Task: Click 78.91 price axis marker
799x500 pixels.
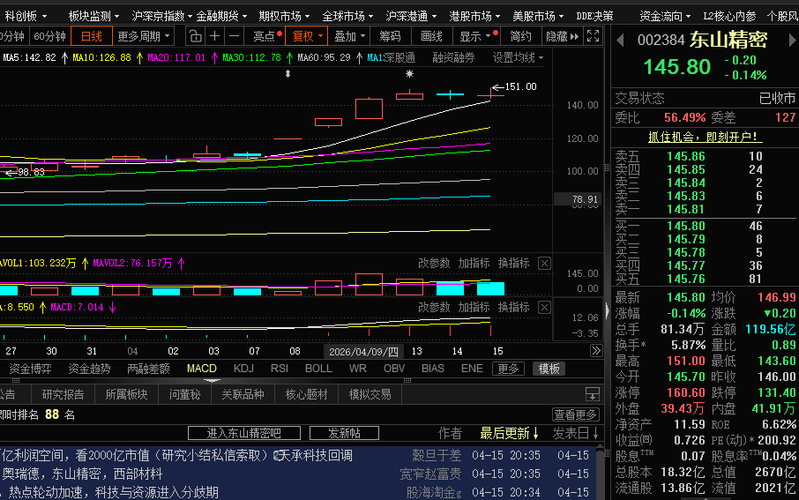Action: coord(578,199)
